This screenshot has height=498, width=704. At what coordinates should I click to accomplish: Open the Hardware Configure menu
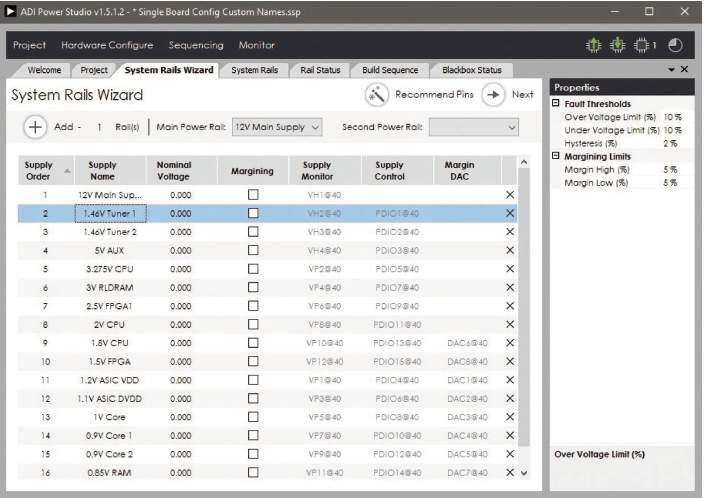click(x=107, y=45)
